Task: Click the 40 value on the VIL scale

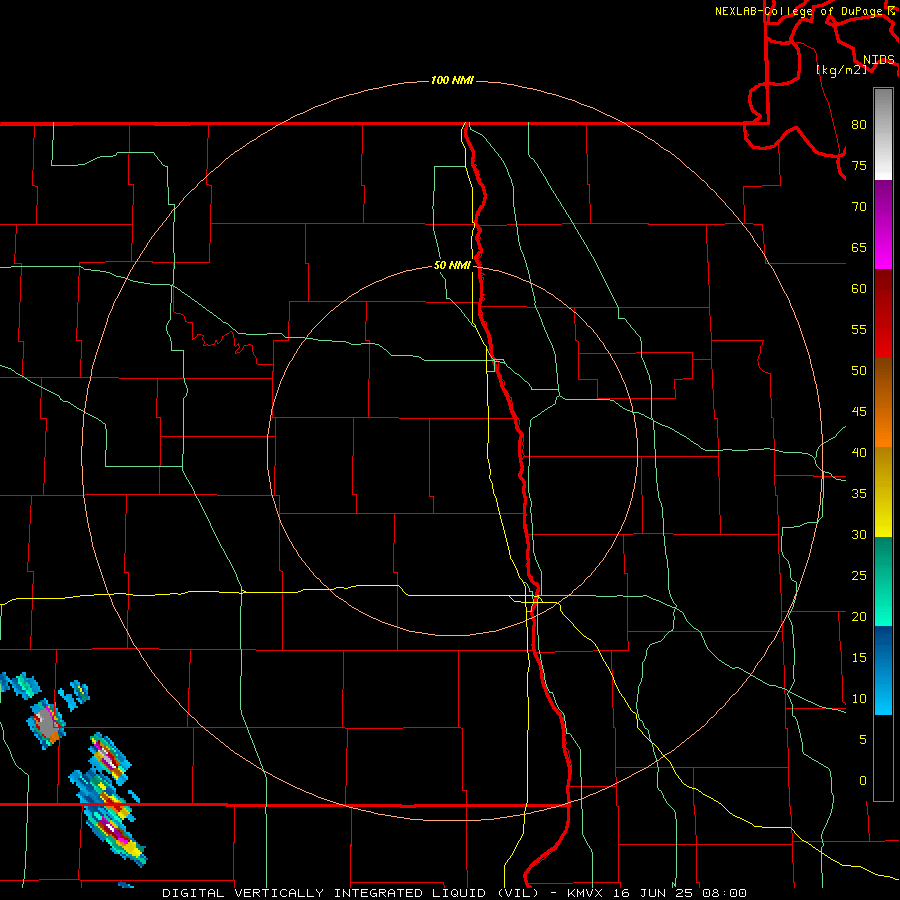Action: pyautogui.click(x=859, y=452)
